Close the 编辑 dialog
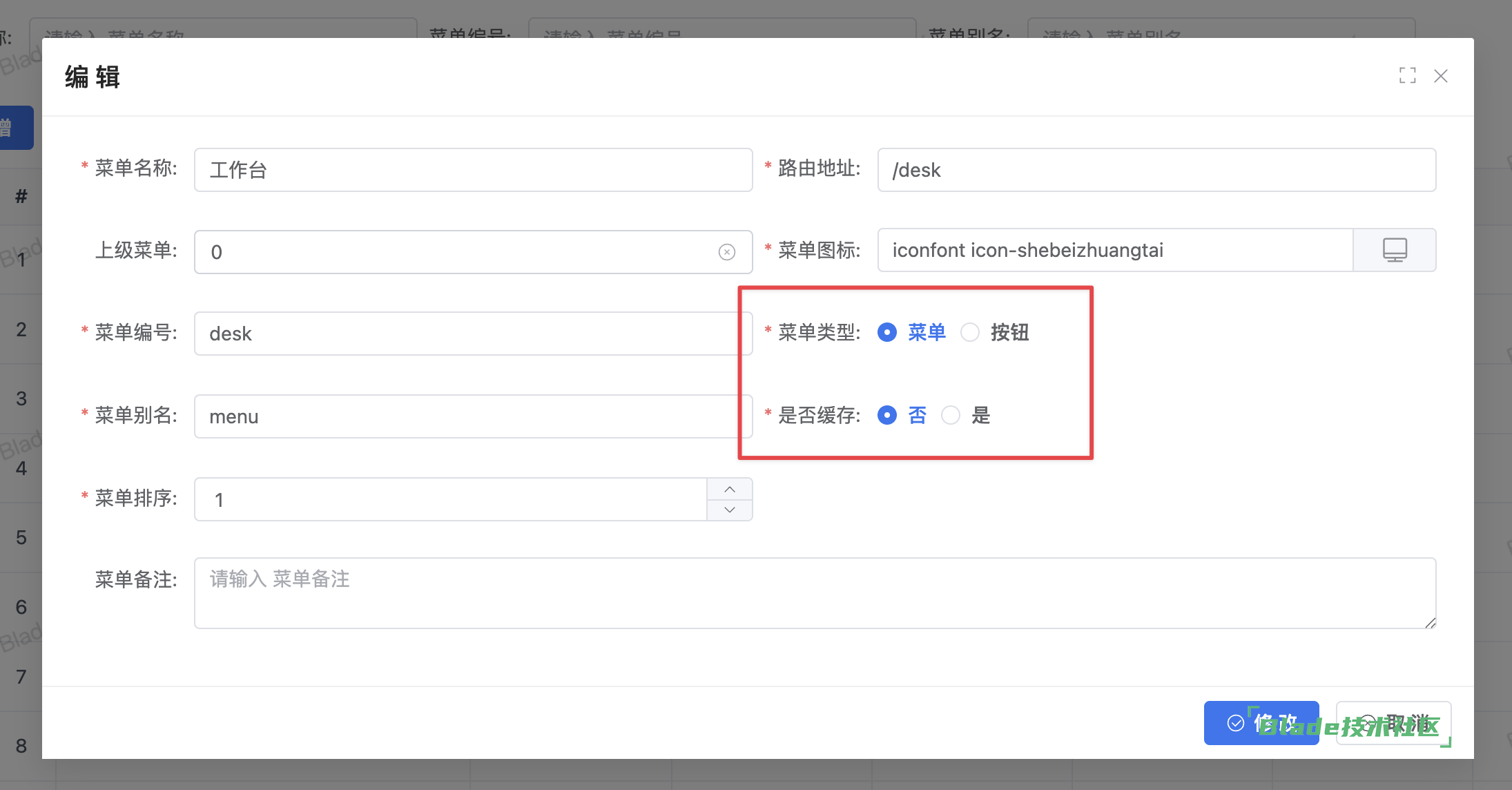Image resolution: width=1512 pixels, height=790 pixels. 1440,76
